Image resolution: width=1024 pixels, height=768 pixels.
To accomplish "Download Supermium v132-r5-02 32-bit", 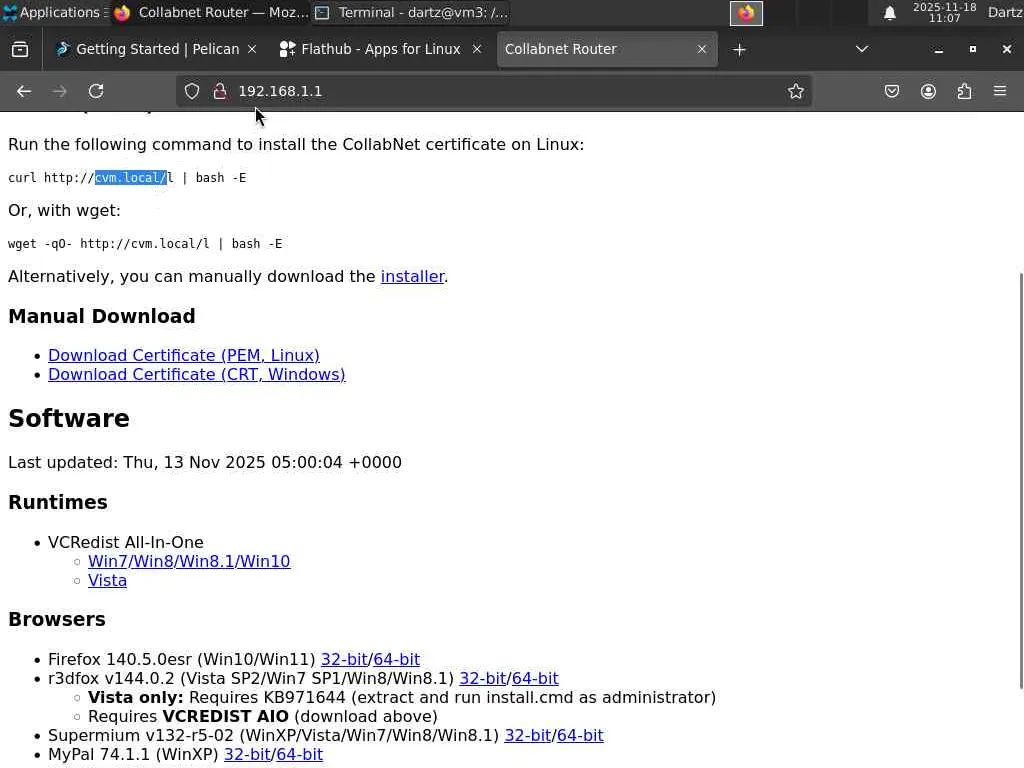I will 528,735.
